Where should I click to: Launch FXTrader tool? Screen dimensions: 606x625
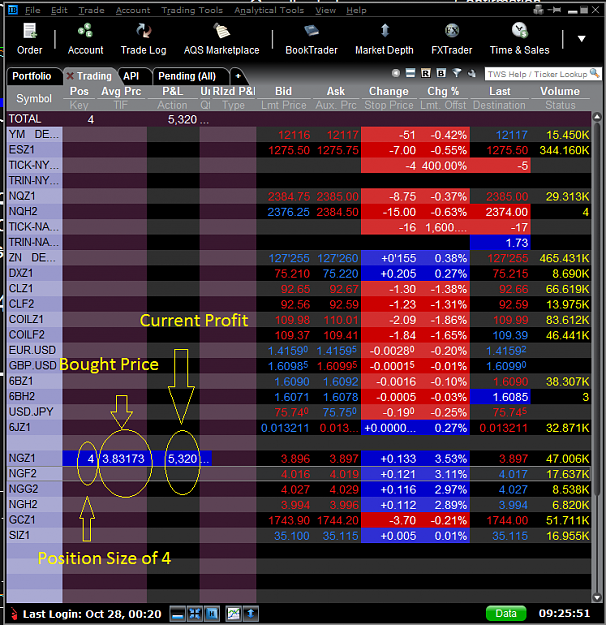tap(452, 39)
